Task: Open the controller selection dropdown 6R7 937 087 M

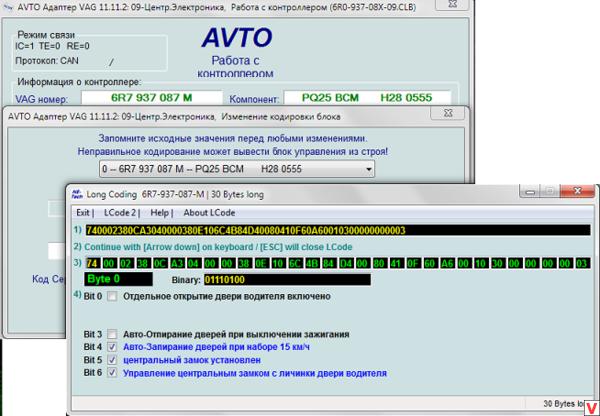Action: (x=237, y=169)
